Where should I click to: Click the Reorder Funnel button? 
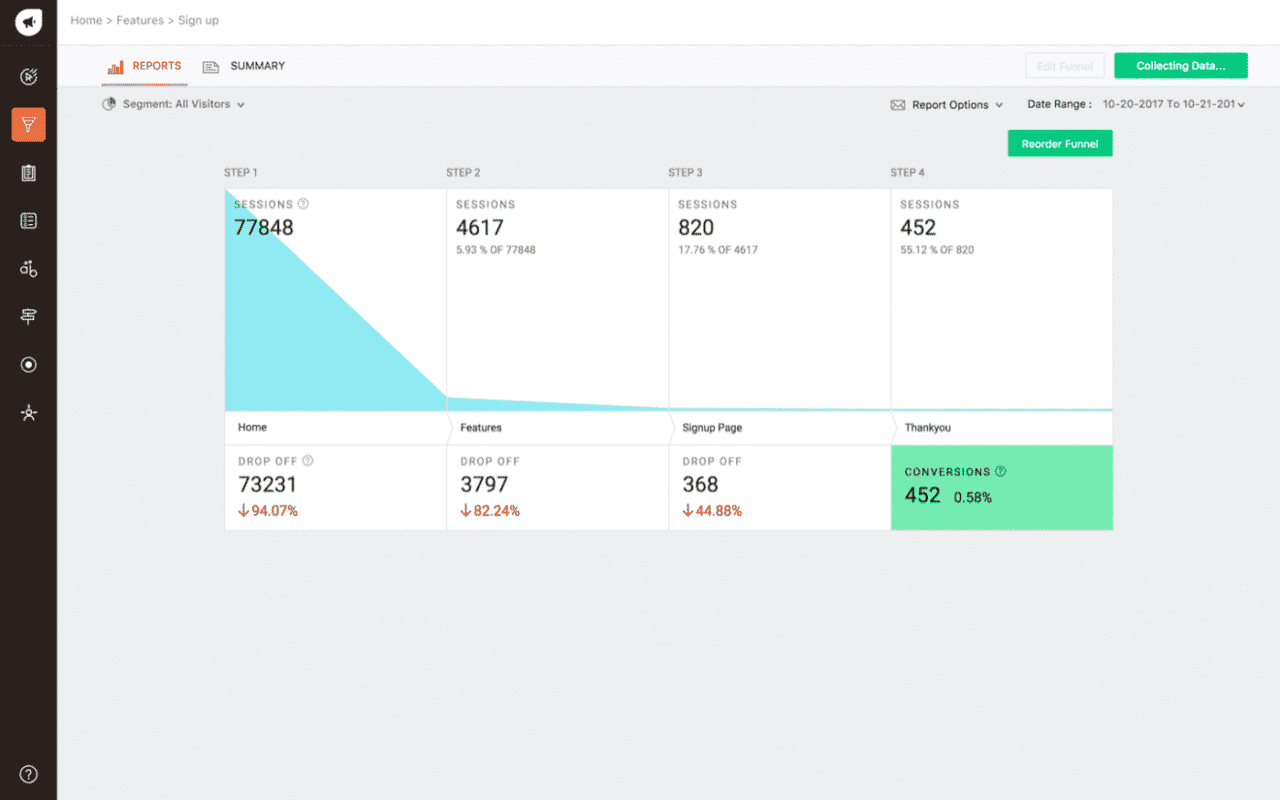(1059, 144)
